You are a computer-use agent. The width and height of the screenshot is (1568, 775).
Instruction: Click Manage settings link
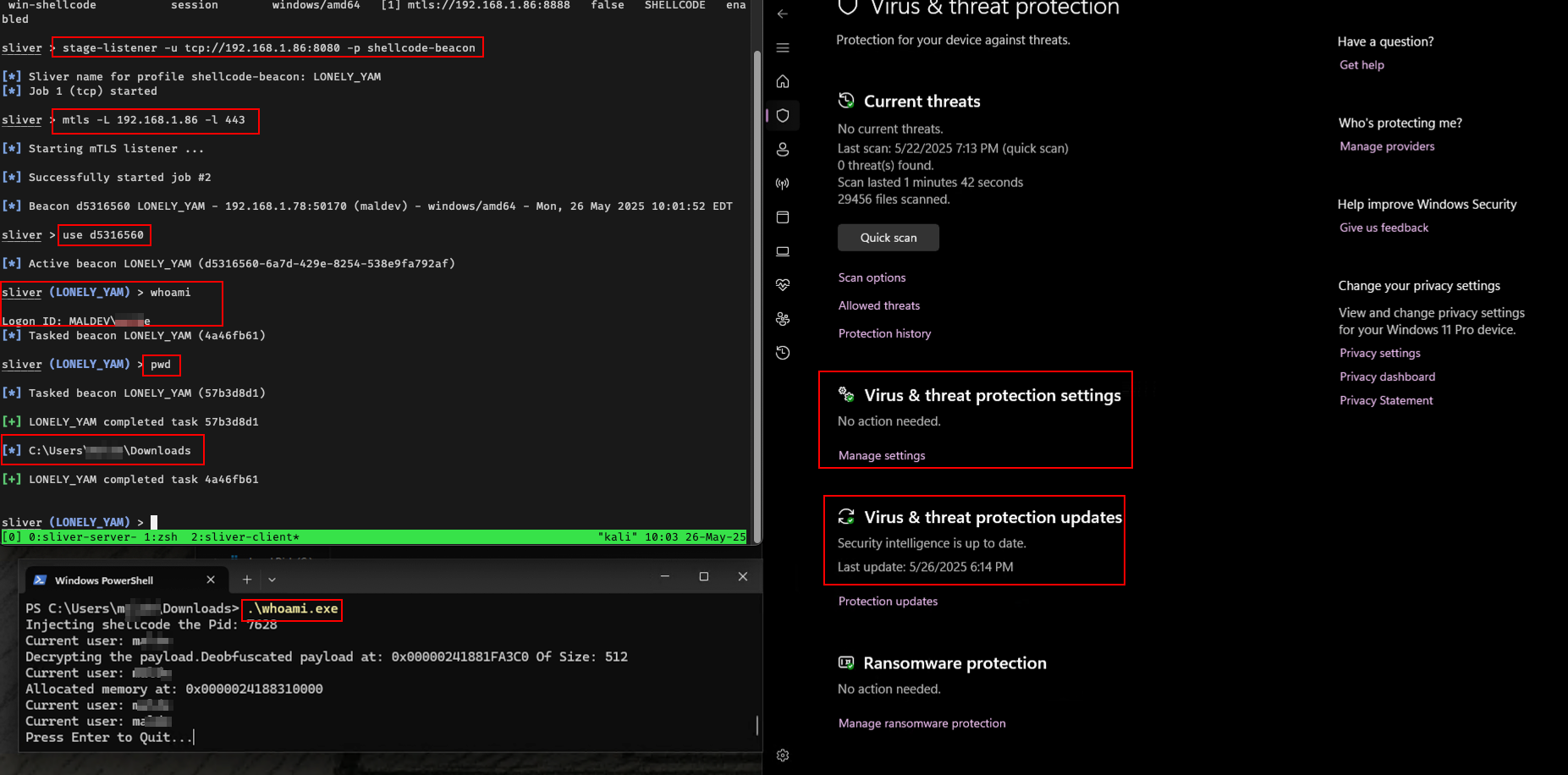pyautogui.click(x=882, y=455)
